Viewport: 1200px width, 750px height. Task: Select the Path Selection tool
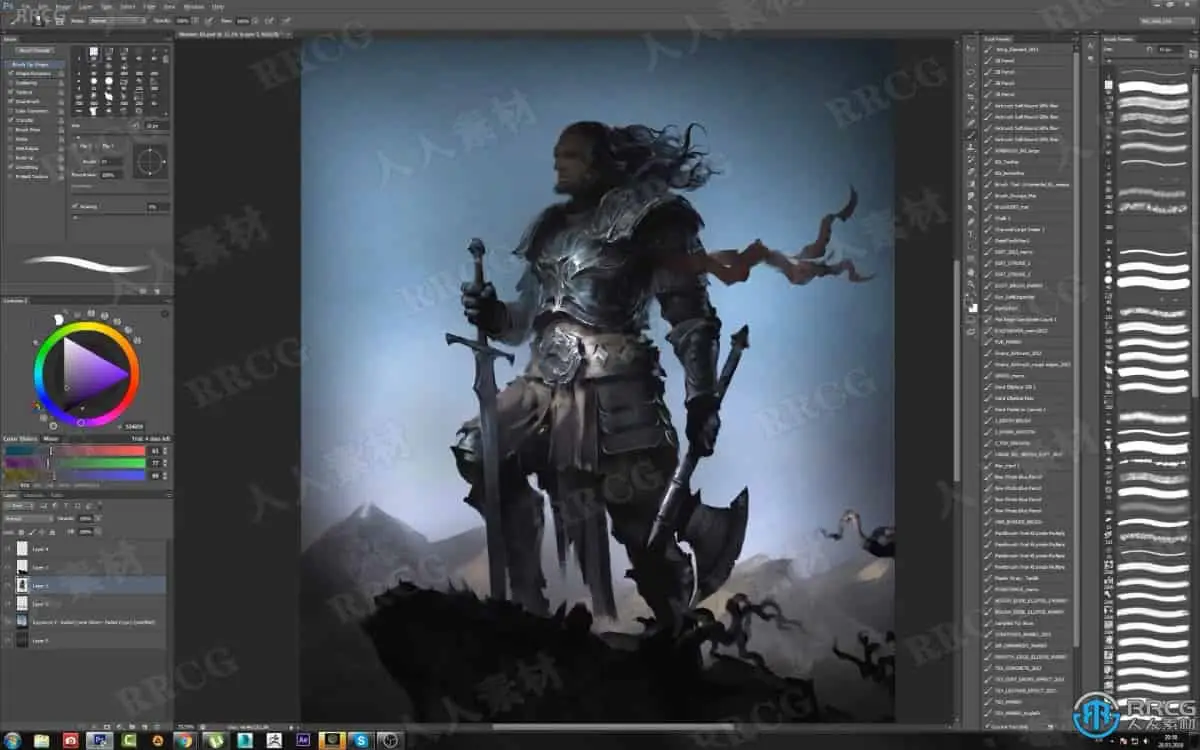click(971, 247)
